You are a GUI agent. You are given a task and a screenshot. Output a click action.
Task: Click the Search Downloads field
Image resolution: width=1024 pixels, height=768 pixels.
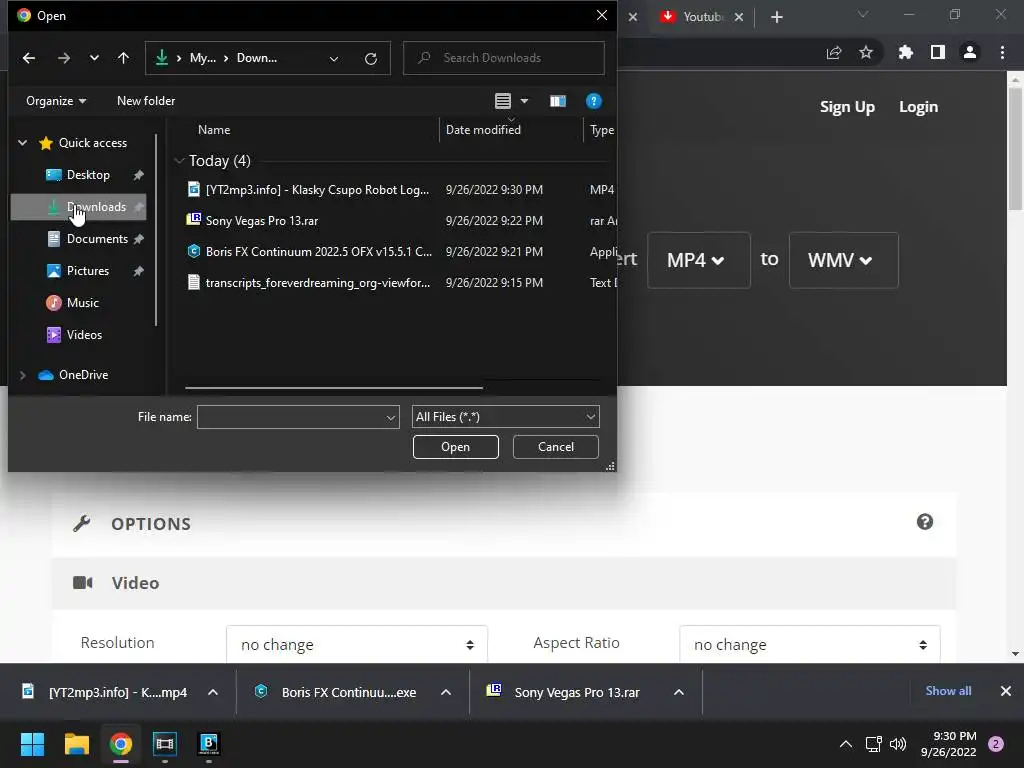click(504, 58)
